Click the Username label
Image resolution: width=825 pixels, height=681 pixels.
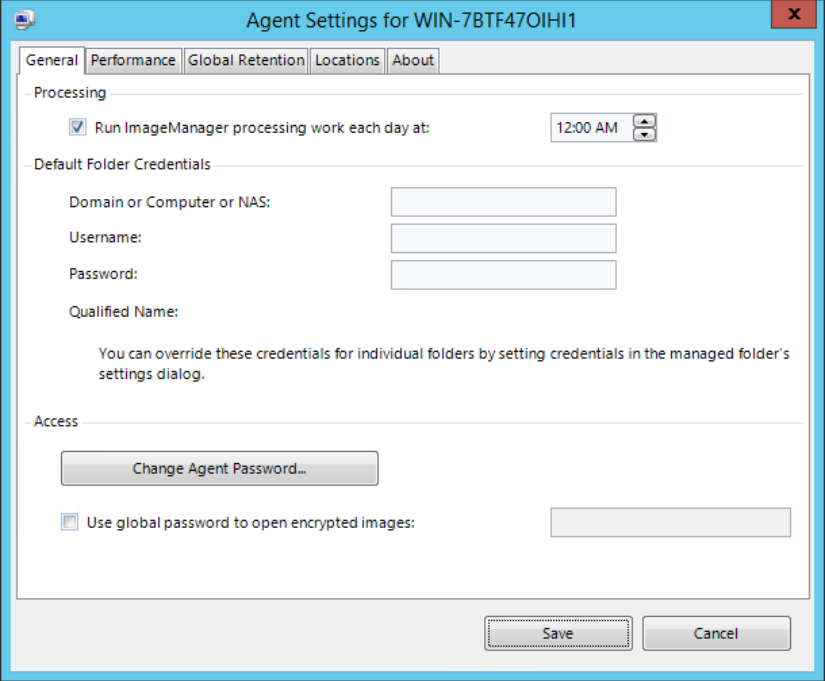105,237
